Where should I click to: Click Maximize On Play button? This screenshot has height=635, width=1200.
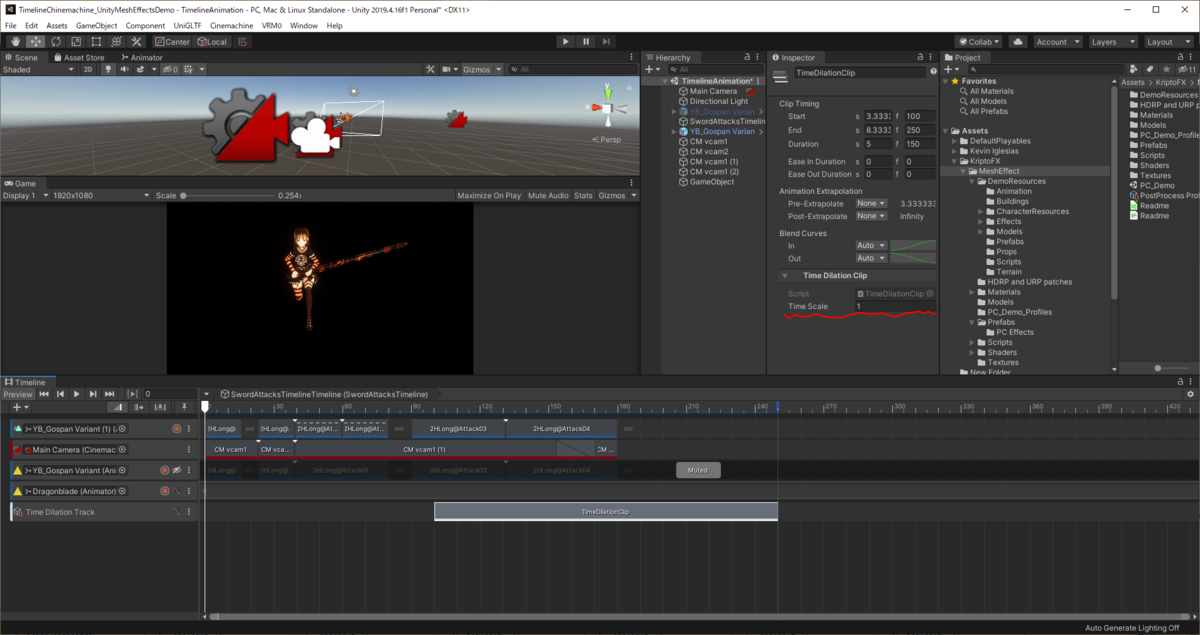[x=489, y=195]
